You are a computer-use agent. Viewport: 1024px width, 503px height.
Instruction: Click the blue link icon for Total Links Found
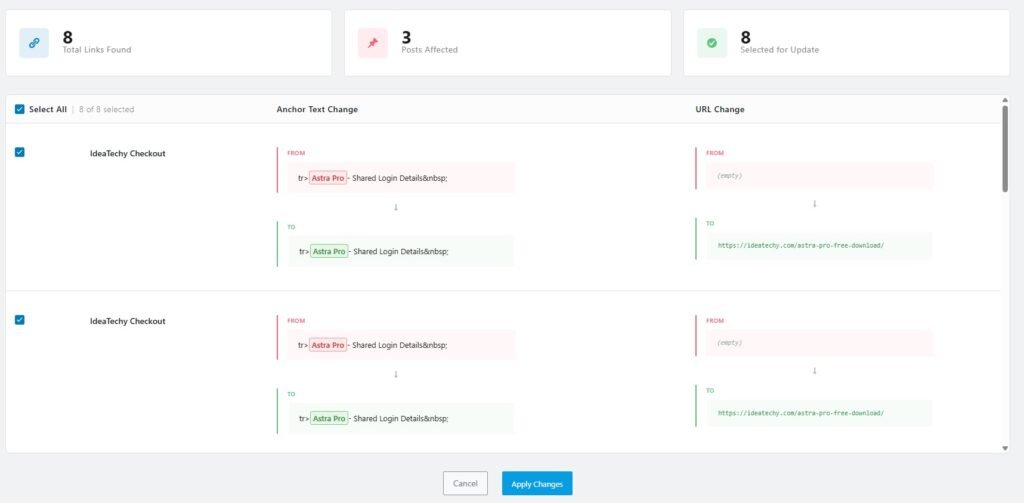click(34, 43)
